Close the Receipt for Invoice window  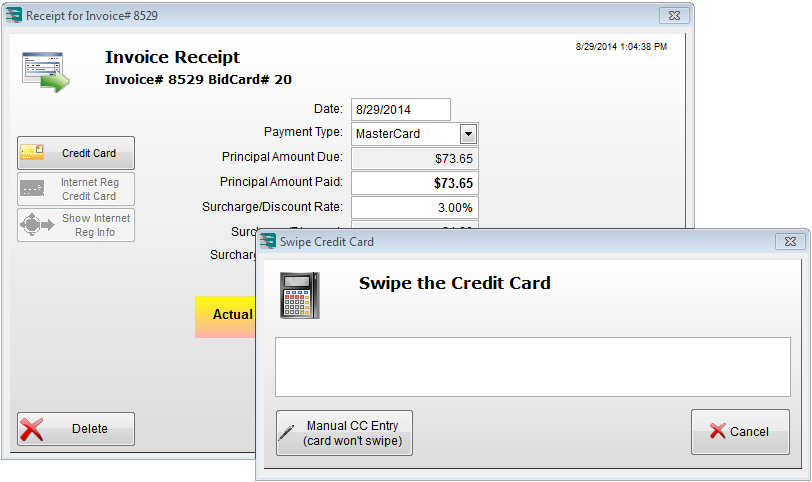[673, 16]
